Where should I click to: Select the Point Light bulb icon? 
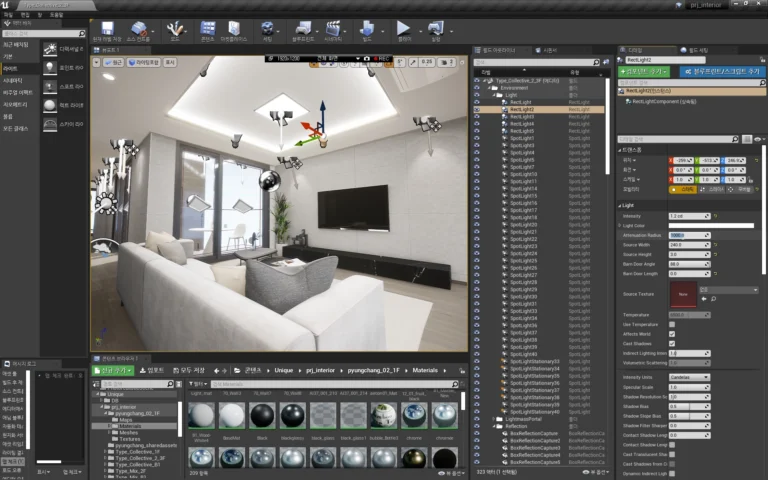(50, 68)
